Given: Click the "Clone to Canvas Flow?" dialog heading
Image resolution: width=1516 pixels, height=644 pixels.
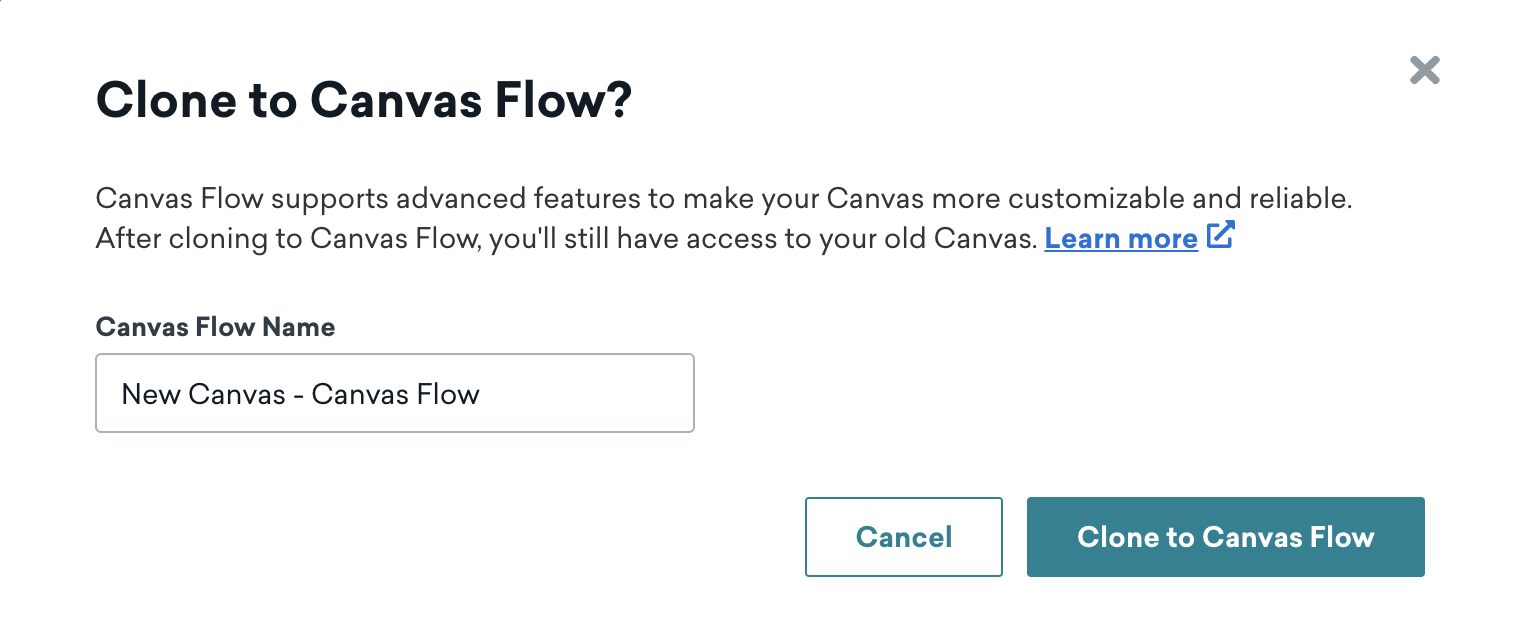Looking at the screenshot, I should point(364,102).
